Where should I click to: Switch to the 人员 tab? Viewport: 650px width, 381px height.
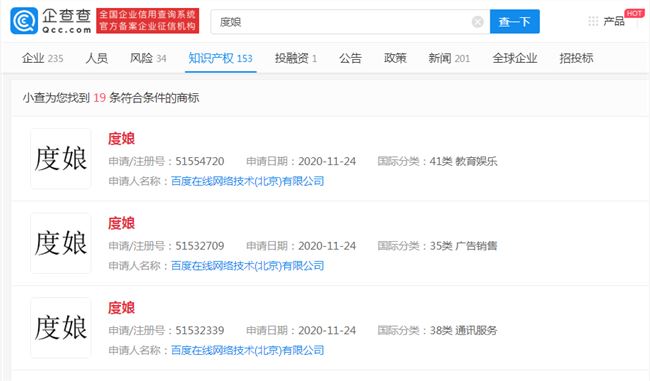coord(97,58)
